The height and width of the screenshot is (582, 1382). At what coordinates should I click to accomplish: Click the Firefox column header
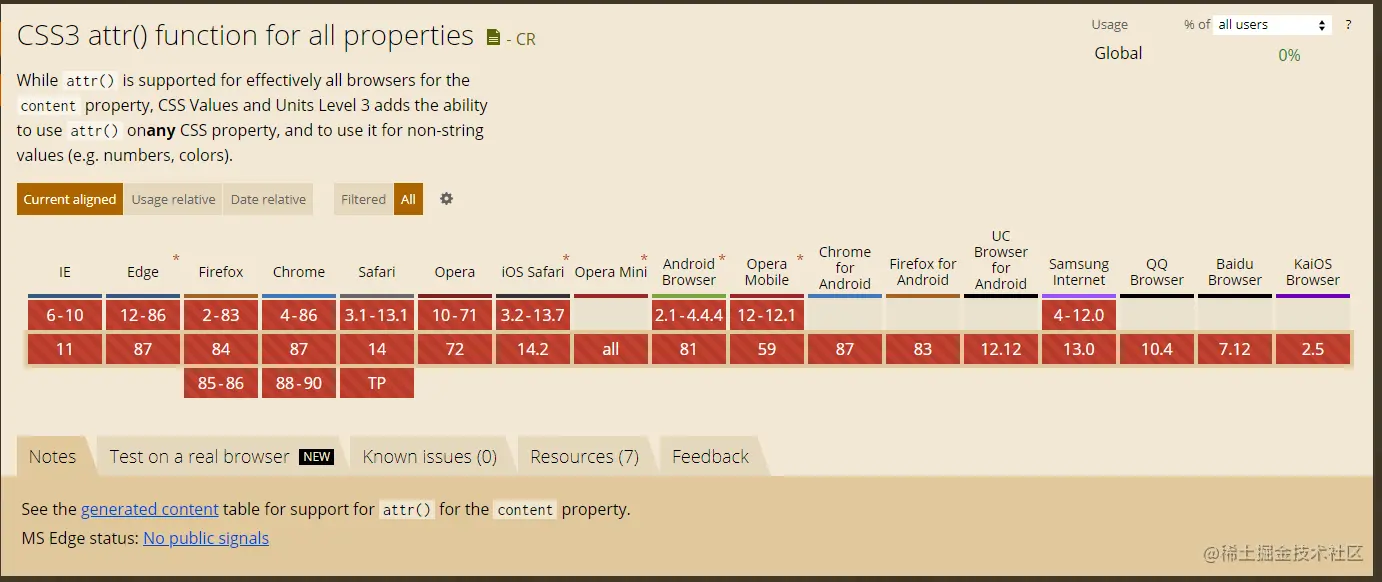tap(221, 272)
